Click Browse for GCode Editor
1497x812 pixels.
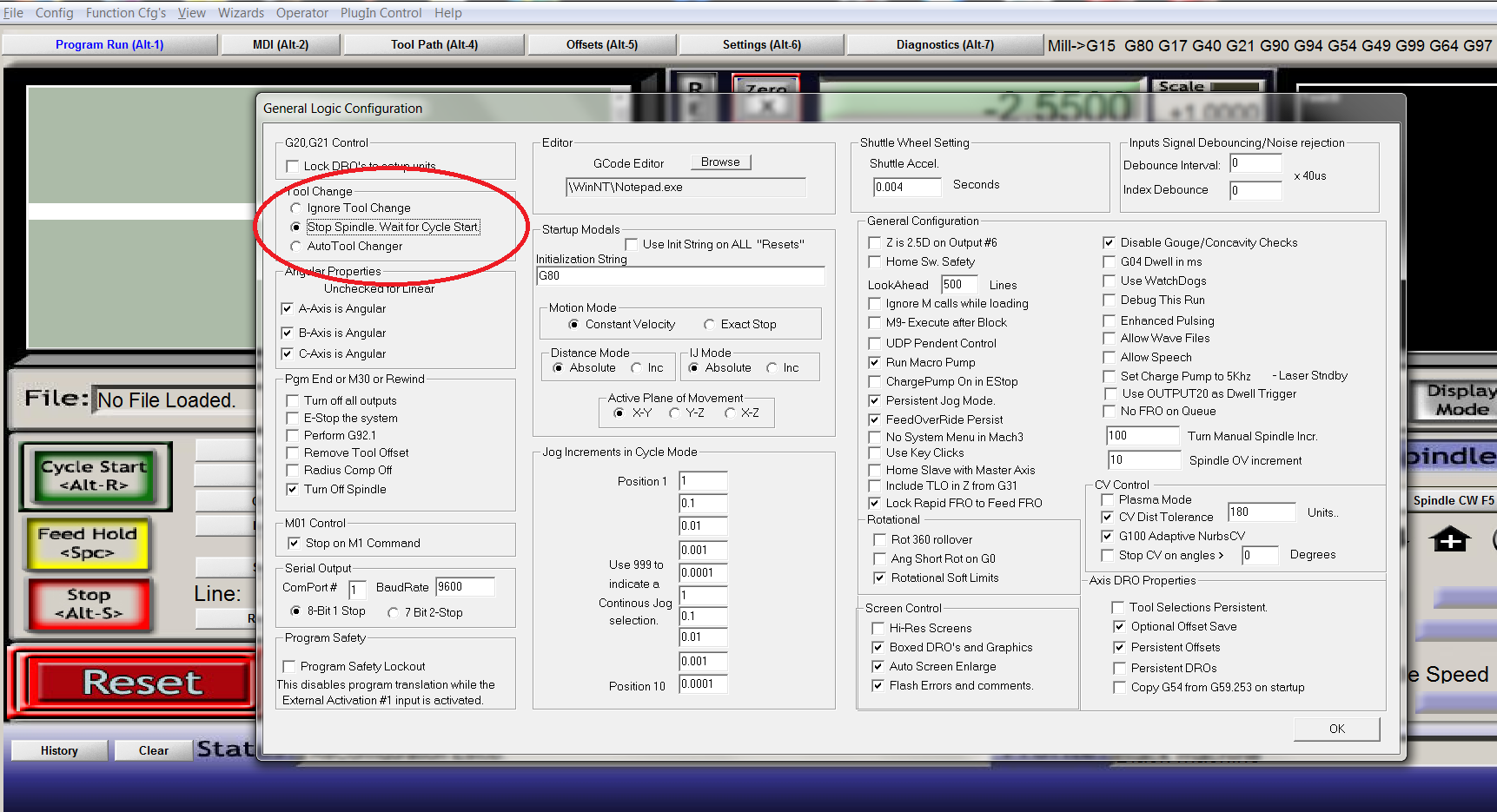click(x=720, y=162)
